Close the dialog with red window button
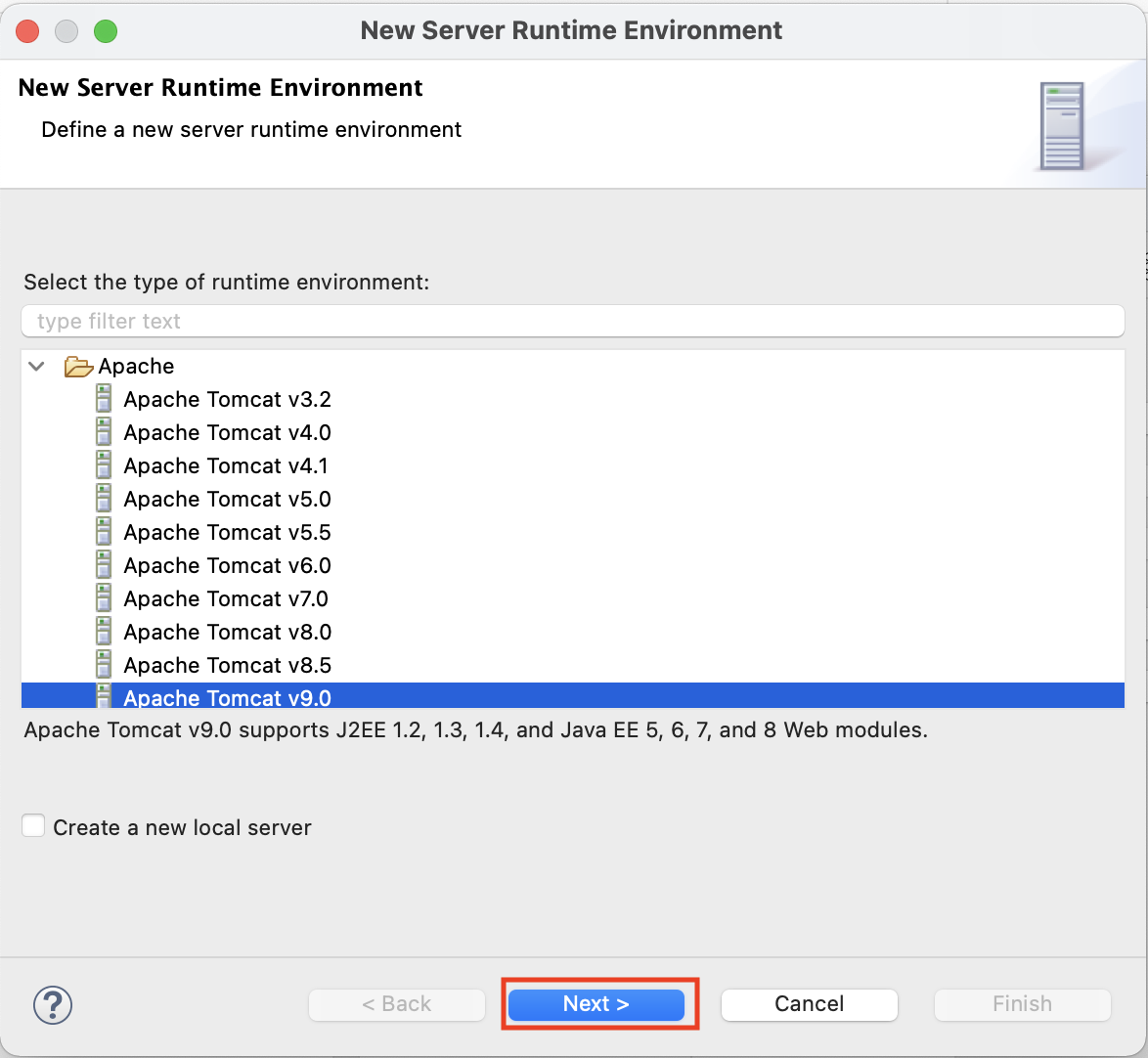 point(27,30)
